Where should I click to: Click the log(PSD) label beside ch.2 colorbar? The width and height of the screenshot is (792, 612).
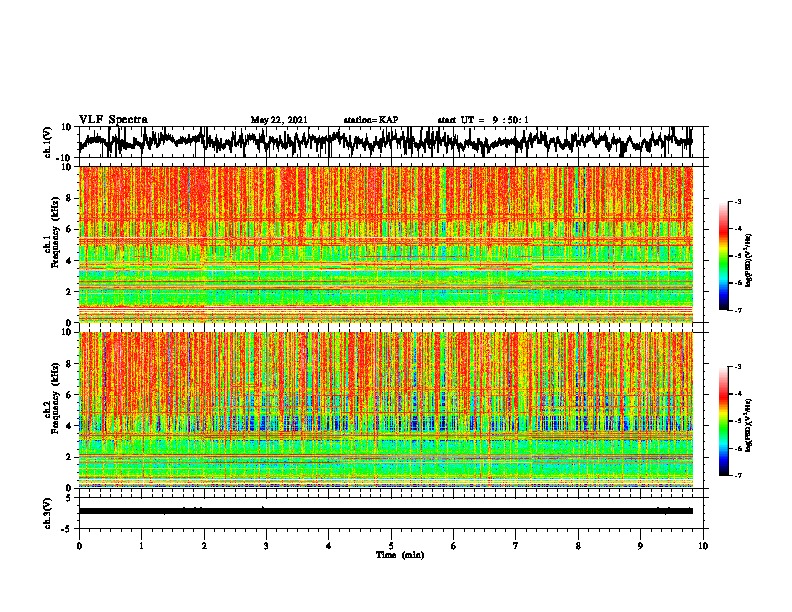coord(749,424)
